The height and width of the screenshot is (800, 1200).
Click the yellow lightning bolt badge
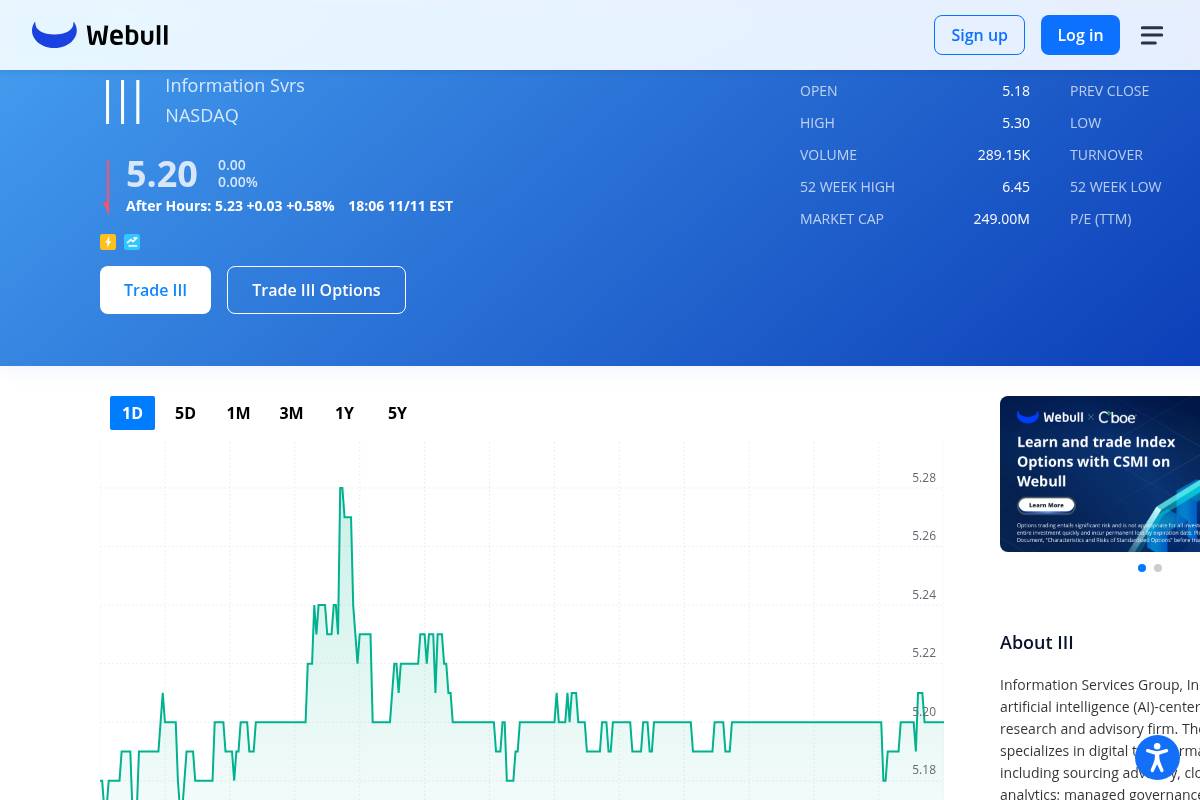tap(108, 242)
